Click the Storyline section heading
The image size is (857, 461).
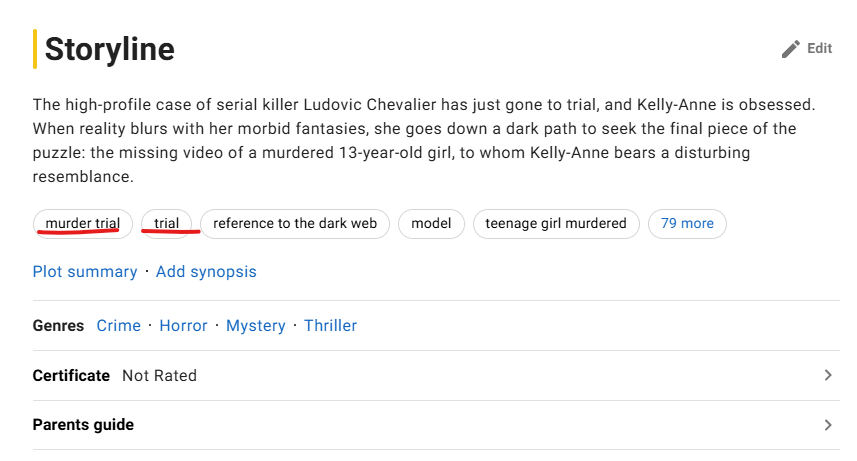pyautogui.click(x=109, y=49)
